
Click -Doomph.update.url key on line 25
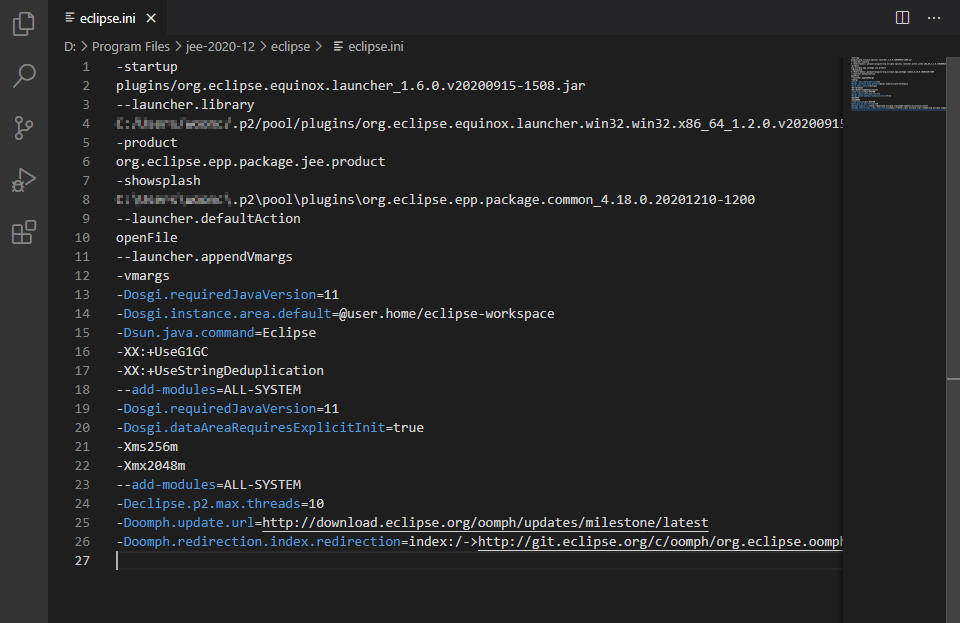click(185, 522)
